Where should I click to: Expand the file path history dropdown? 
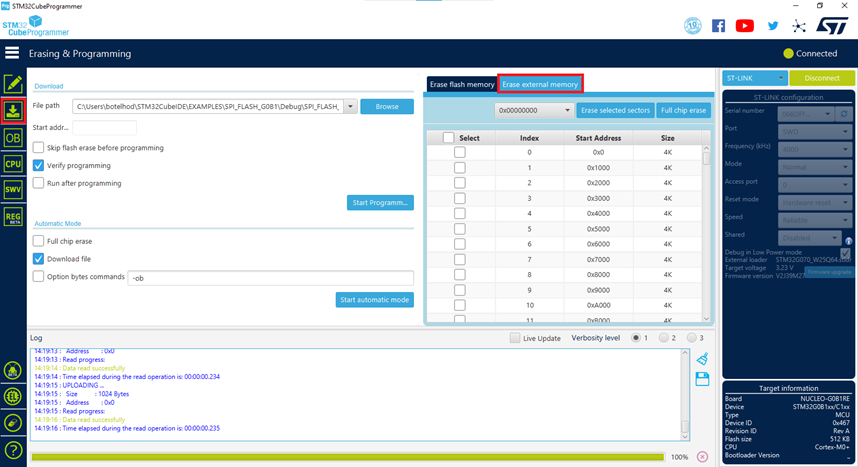tap(350, 106)
